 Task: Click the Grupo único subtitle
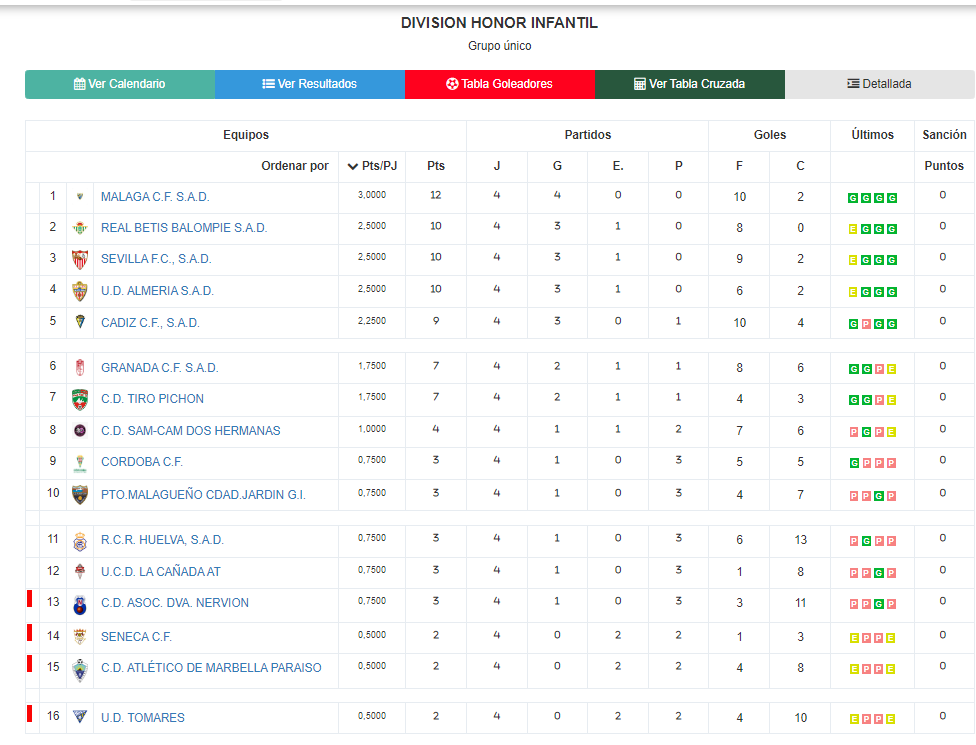click(499, 46)
